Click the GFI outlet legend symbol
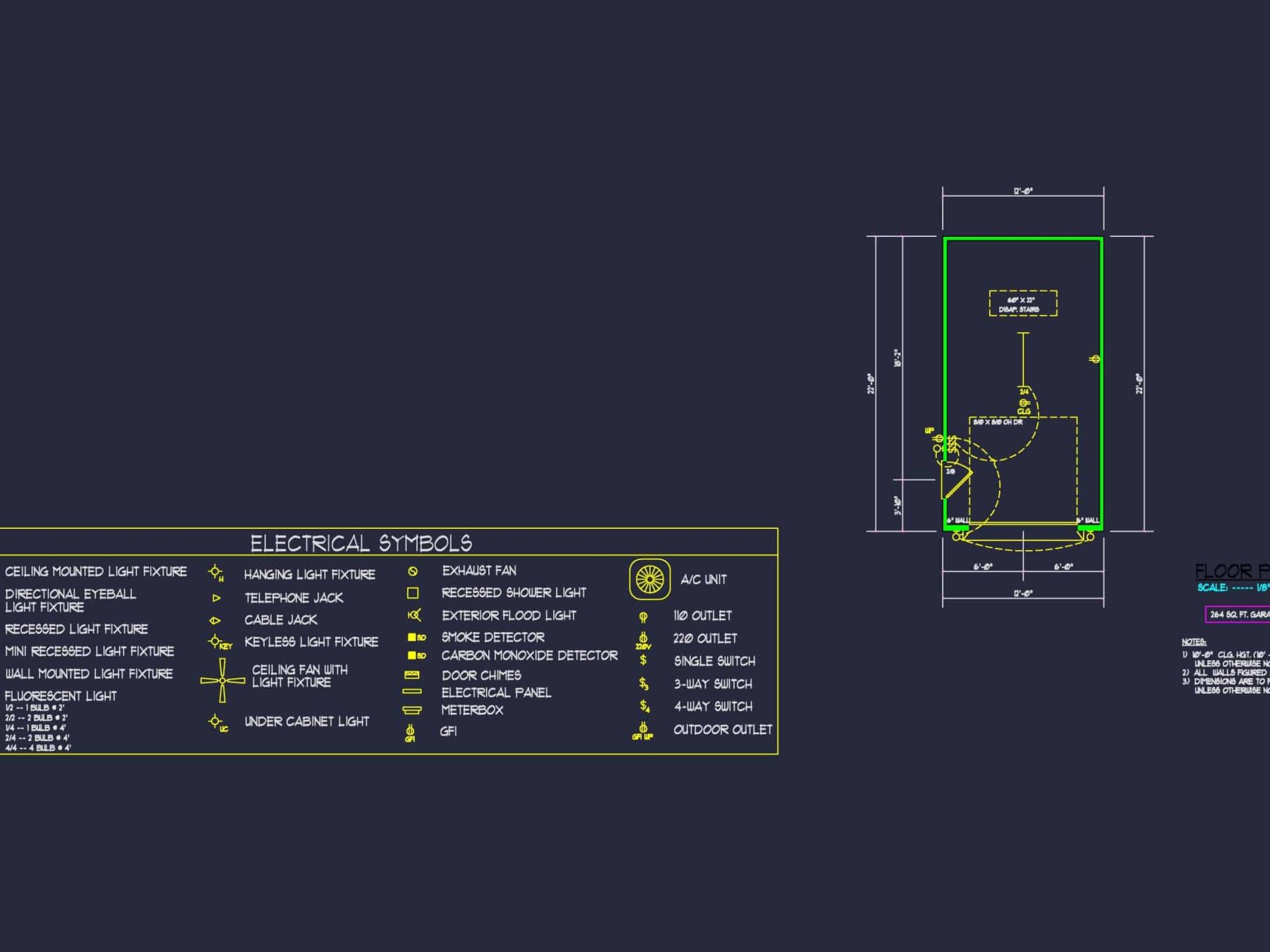The height and width of the screenshot is (952, 1270). (410, 733)
